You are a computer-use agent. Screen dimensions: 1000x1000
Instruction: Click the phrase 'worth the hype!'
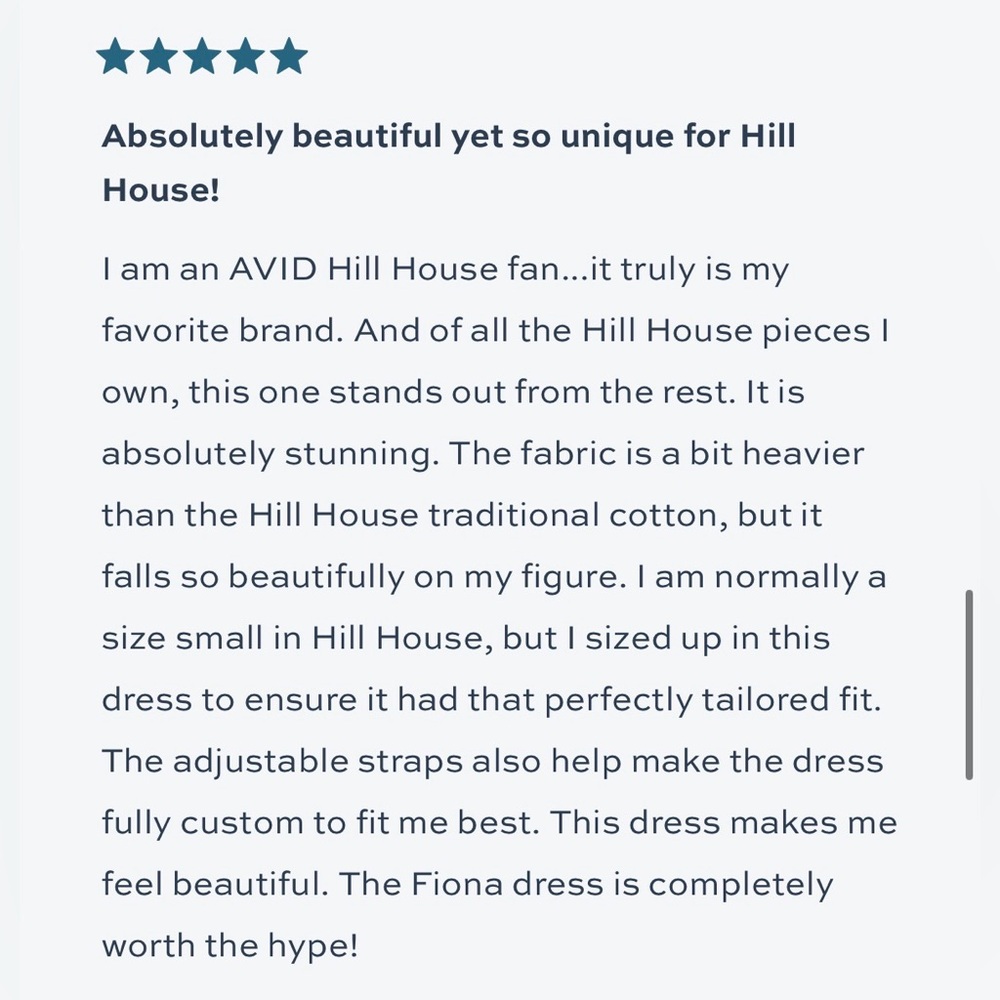click(x=230, y=946)
